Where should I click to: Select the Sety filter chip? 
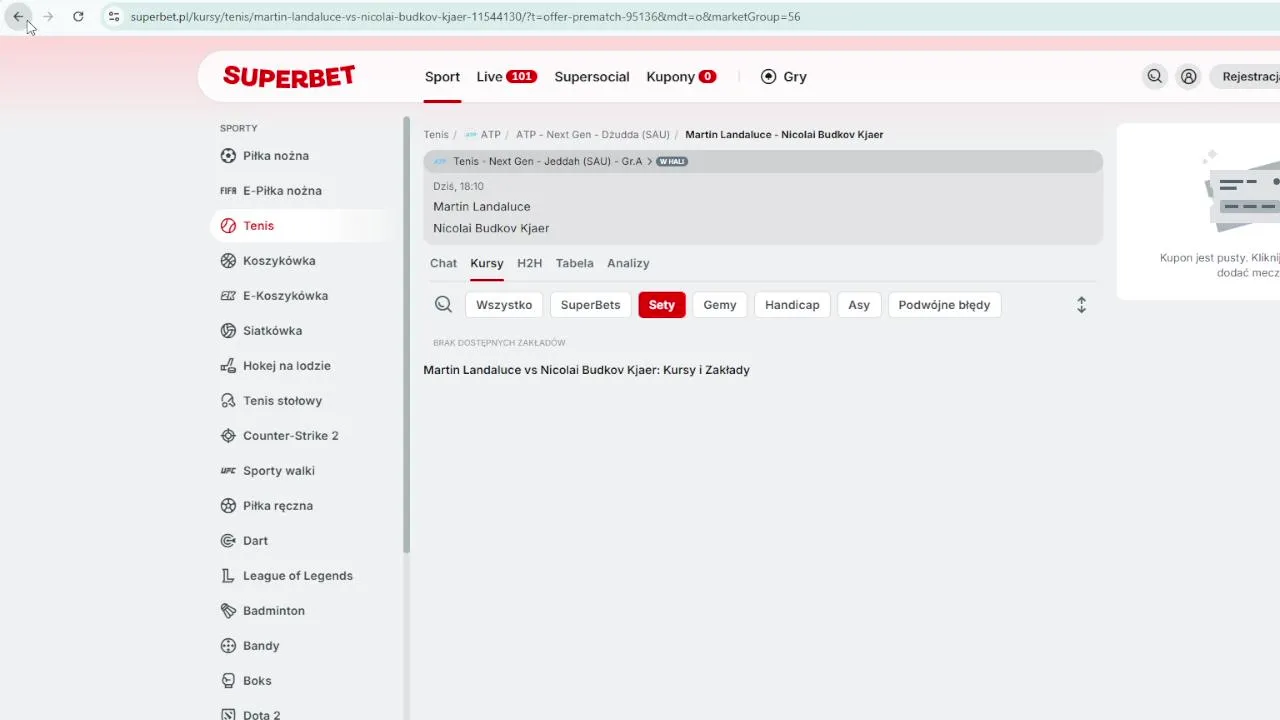[662, 305]
